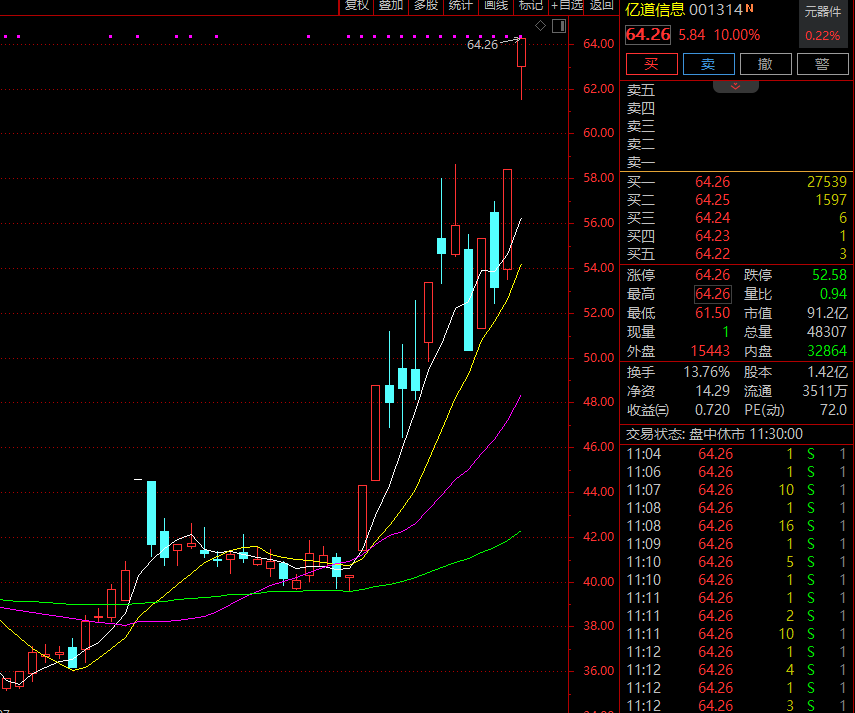This screenshot has height=713, width=855.
Task: Click the red 买 buy button
Action: point(652,64)
